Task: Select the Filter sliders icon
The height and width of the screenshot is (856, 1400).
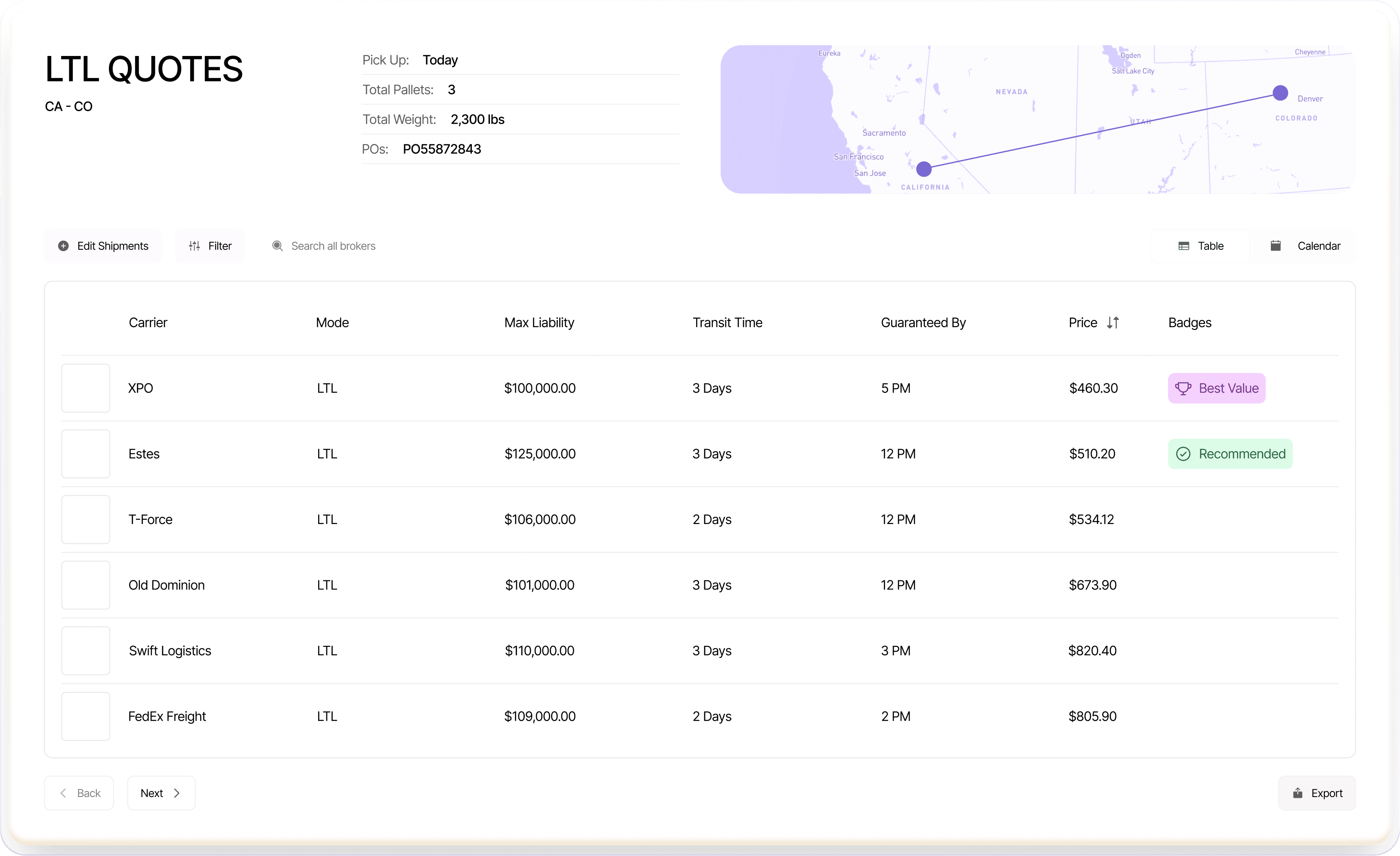Action: [194, 245]
